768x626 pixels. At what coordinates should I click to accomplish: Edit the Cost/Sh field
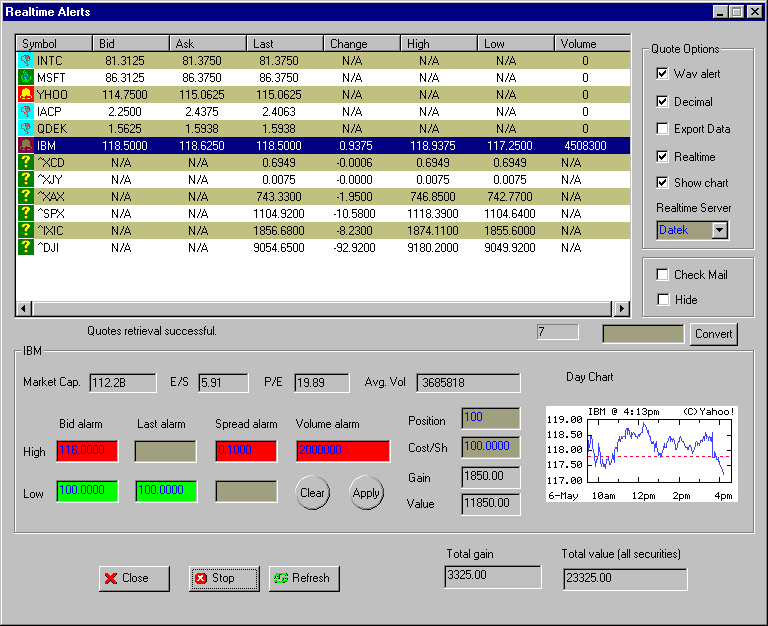click(x=491, y=447)
